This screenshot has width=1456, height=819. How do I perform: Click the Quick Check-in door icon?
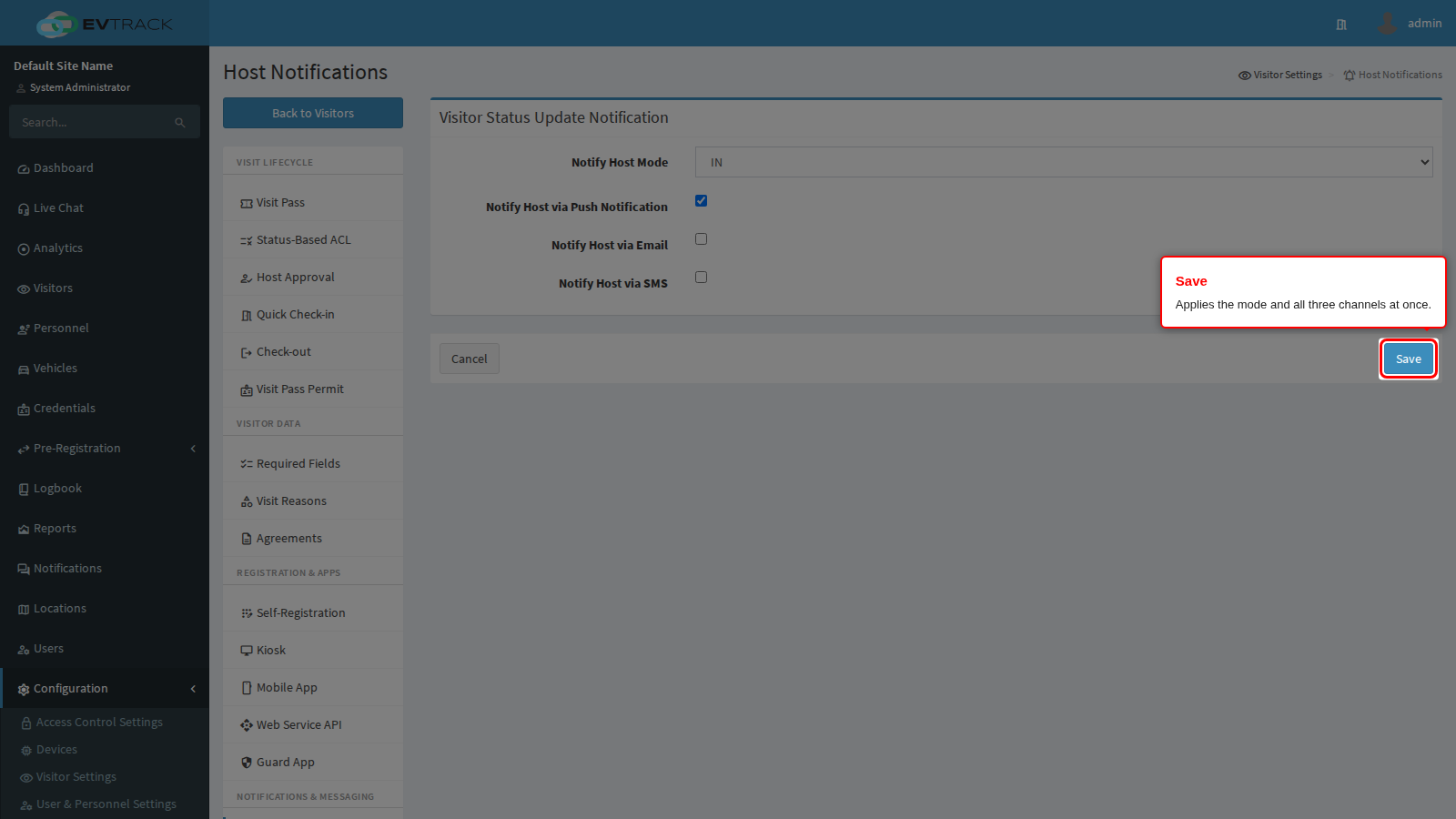pos(247,316)
